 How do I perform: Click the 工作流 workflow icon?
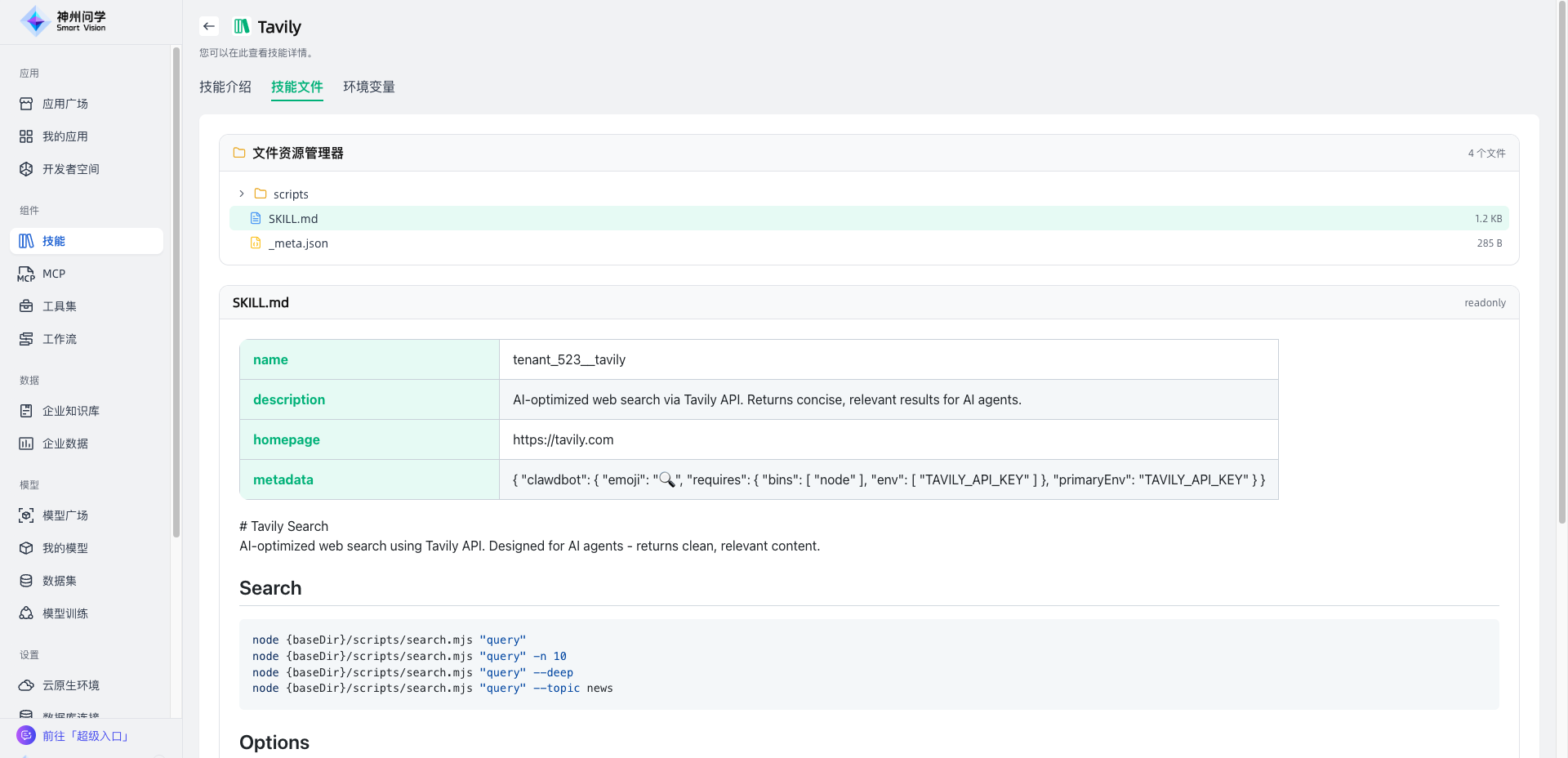pyautogui.click(x=26, y=339)
